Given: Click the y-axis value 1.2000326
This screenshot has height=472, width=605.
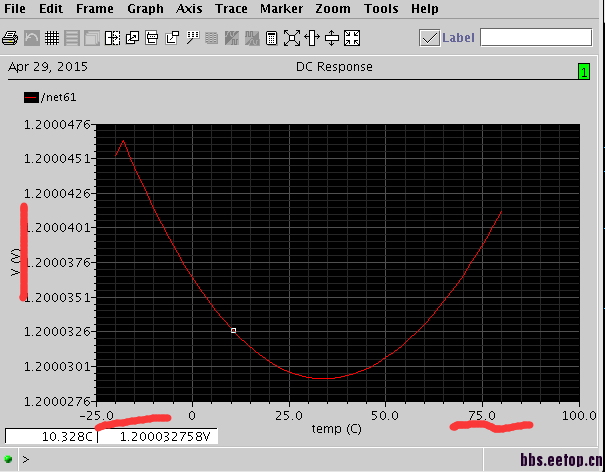Looking at the screenshot, I should pyautogui.click(x=57, y=332).
